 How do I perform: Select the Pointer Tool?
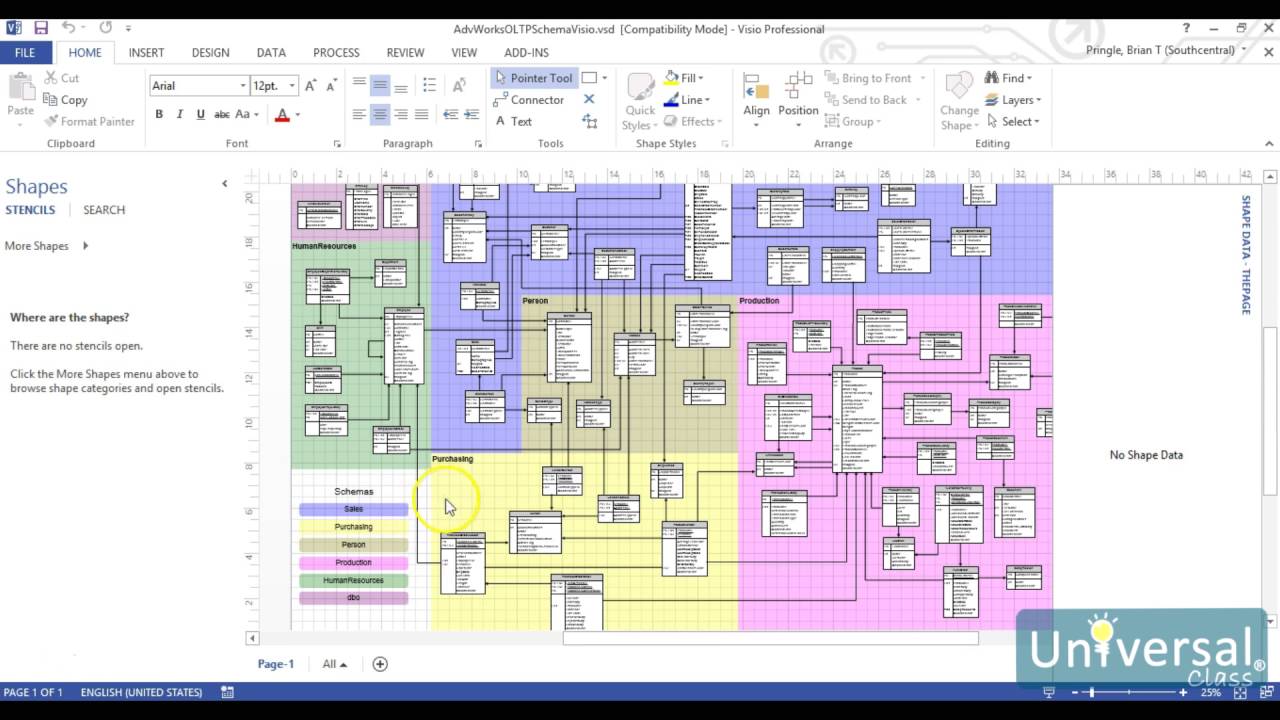tap(533, 78)
